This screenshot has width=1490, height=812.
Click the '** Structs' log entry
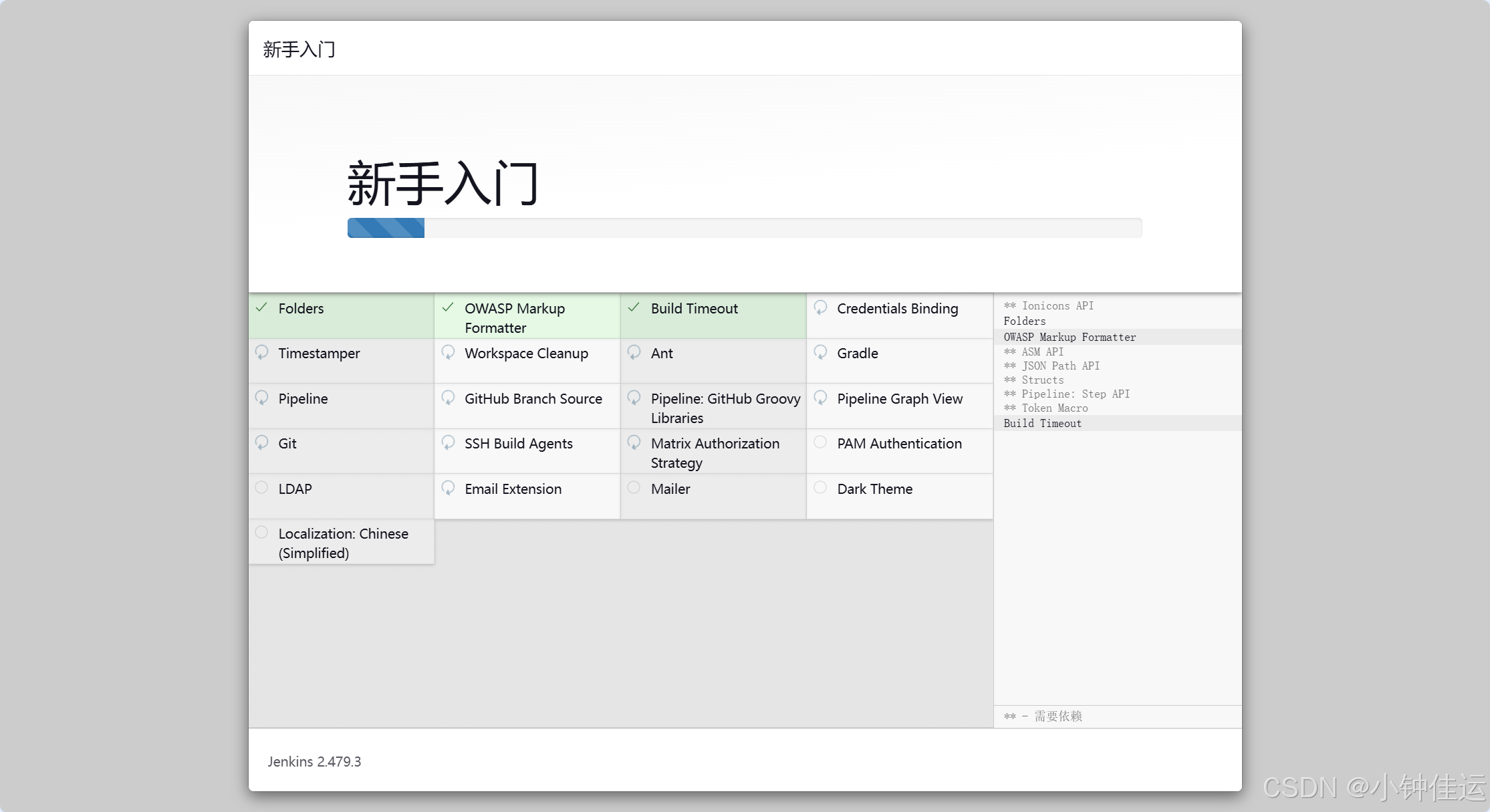coord(1033,380)
